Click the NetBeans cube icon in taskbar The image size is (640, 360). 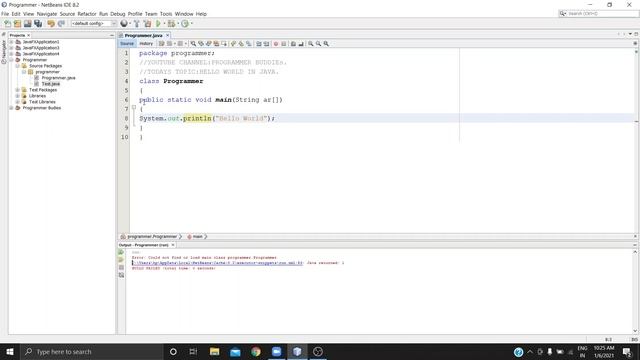pos(297,351)
